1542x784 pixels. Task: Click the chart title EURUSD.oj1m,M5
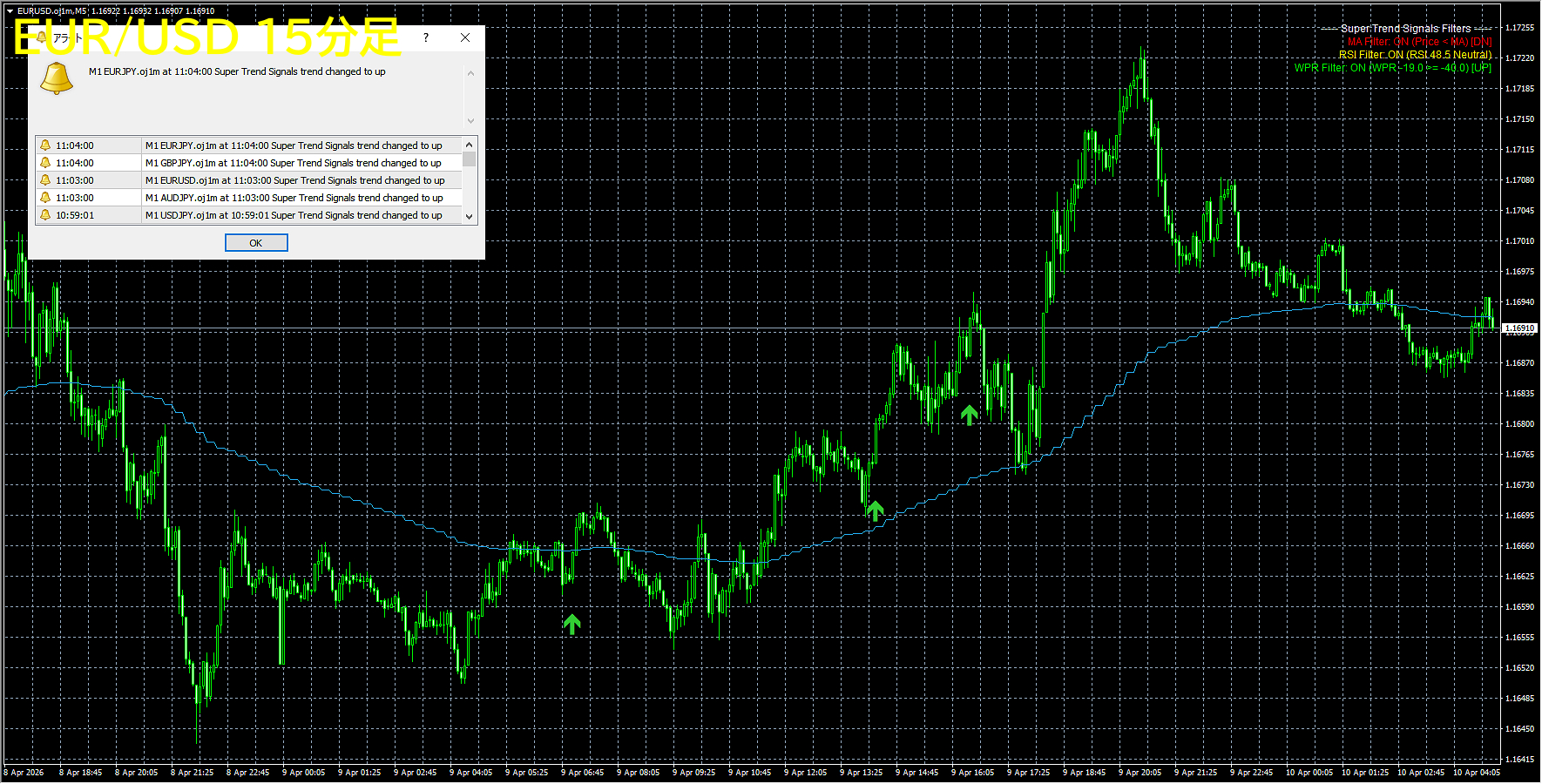pos(51,11)
